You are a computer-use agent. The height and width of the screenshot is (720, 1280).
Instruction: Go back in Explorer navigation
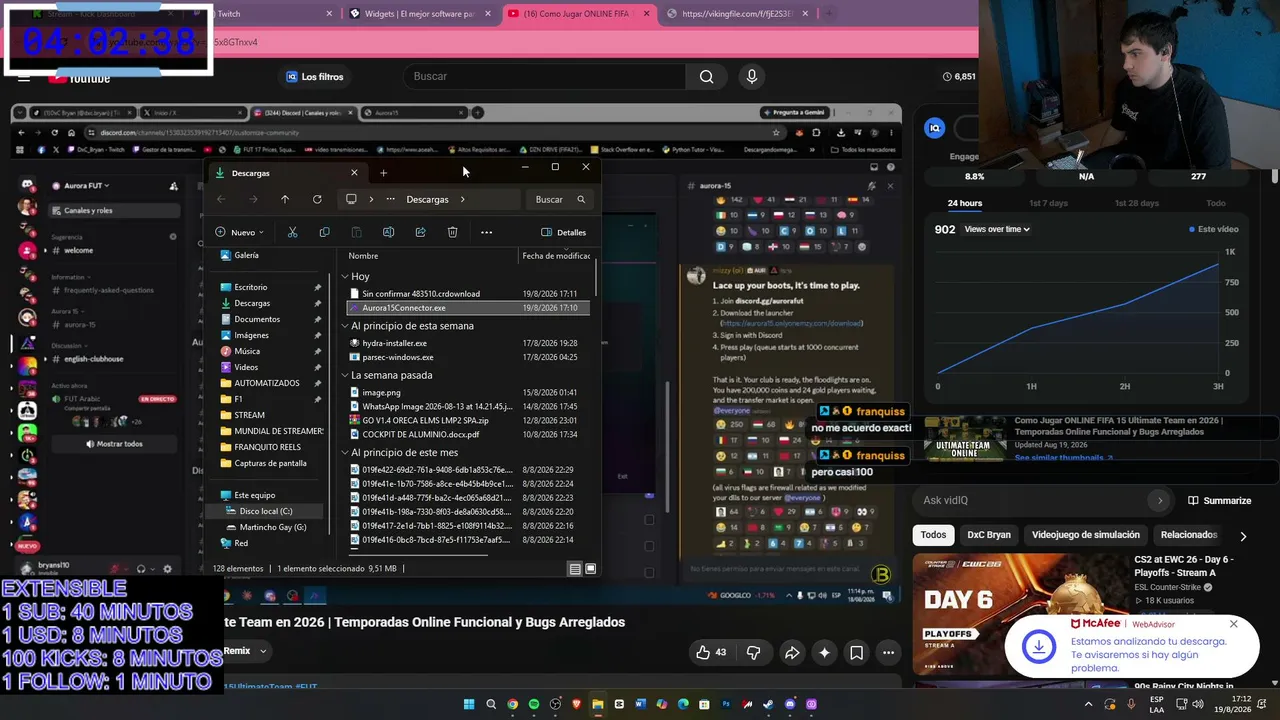pos(221,199)
